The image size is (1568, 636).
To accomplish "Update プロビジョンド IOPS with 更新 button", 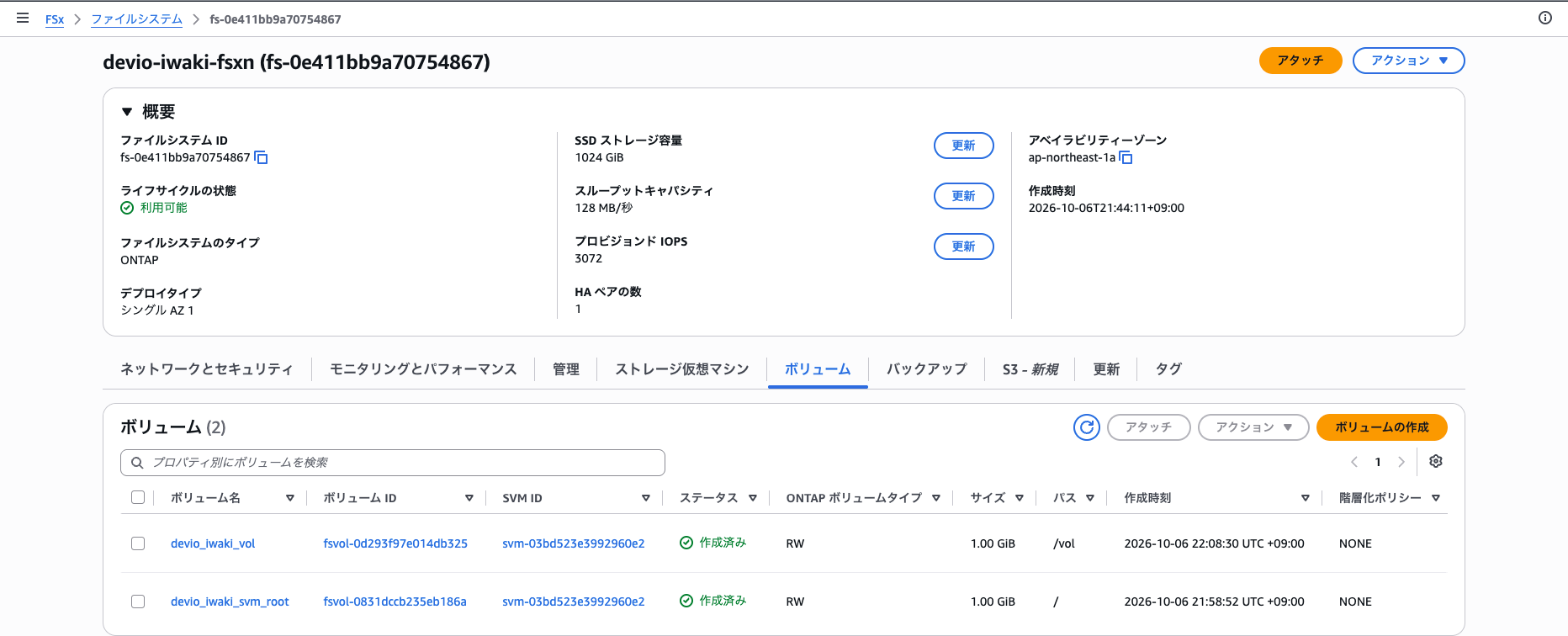I will 964,246.
